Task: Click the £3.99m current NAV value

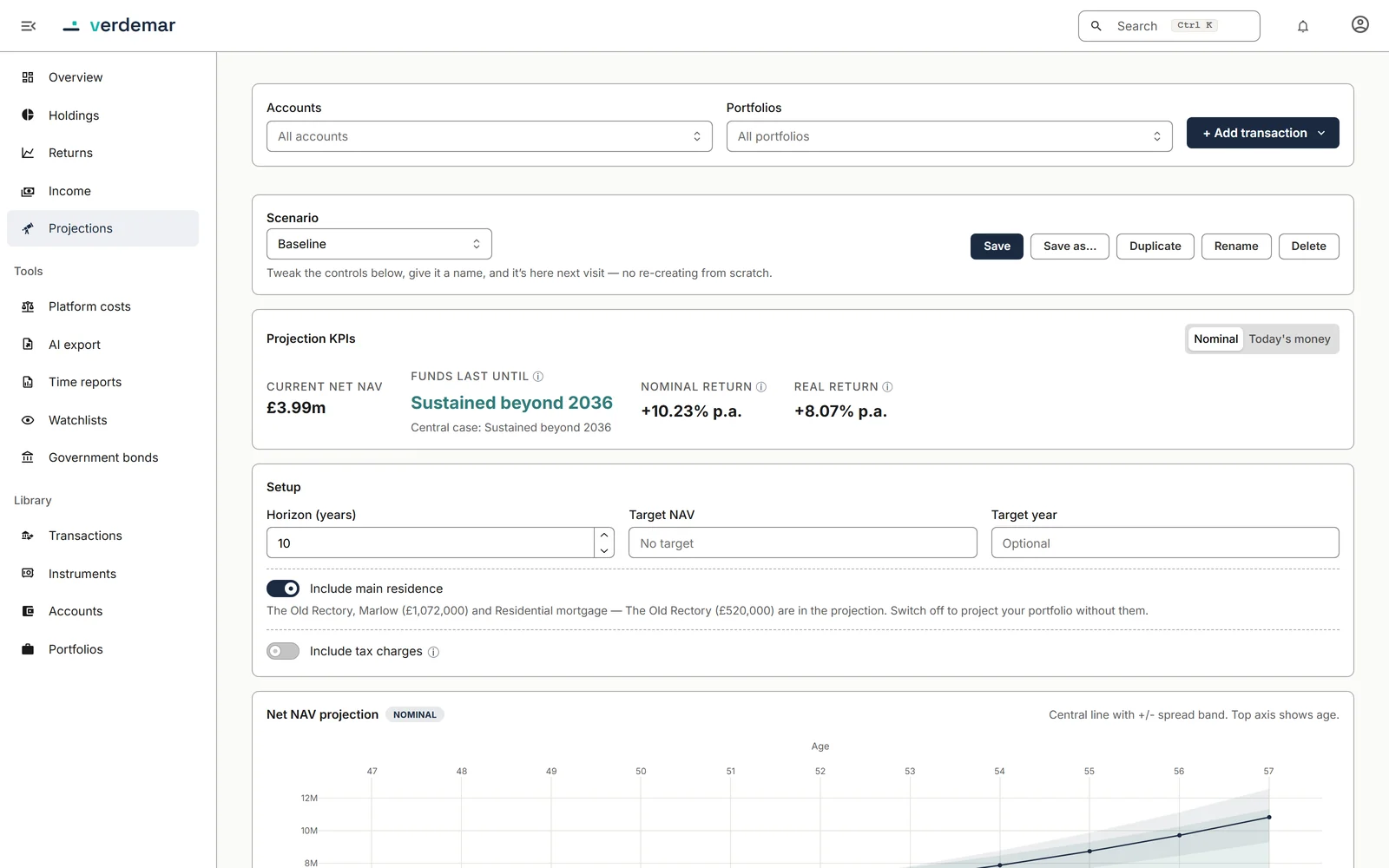Action: pos(296,408)
